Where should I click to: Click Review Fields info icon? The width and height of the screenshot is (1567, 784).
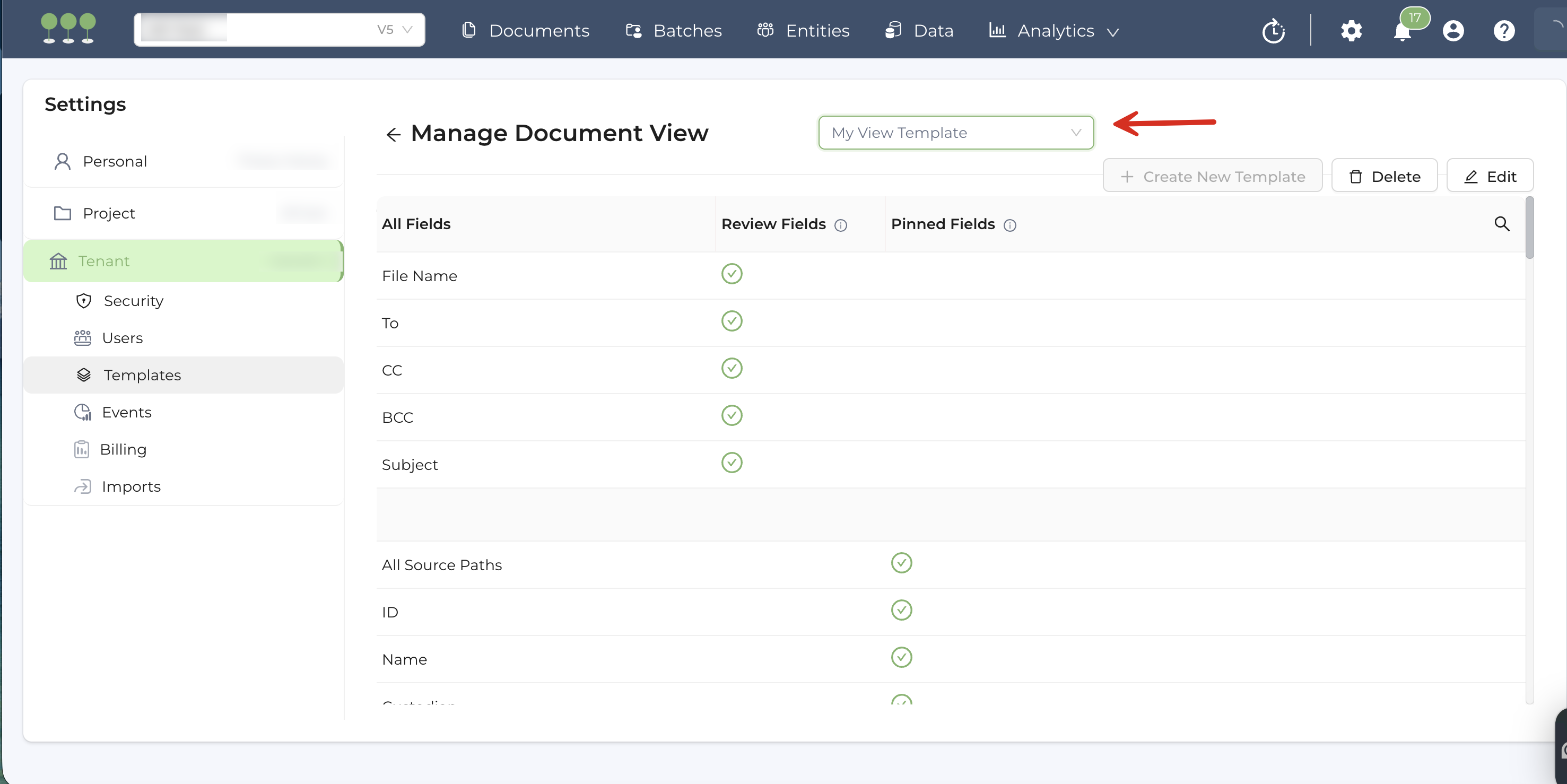[841, 225]
